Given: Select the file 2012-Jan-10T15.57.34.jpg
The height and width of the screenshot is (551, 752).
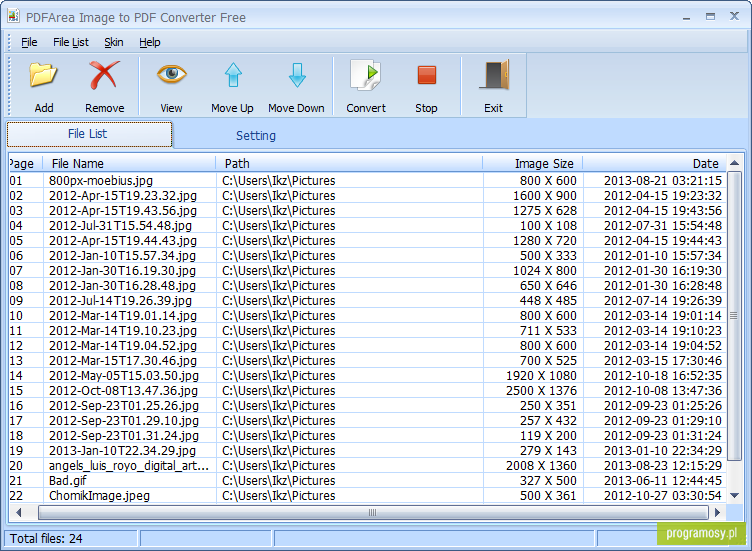Looking at the screenshot, I should [x=122, y=256].
